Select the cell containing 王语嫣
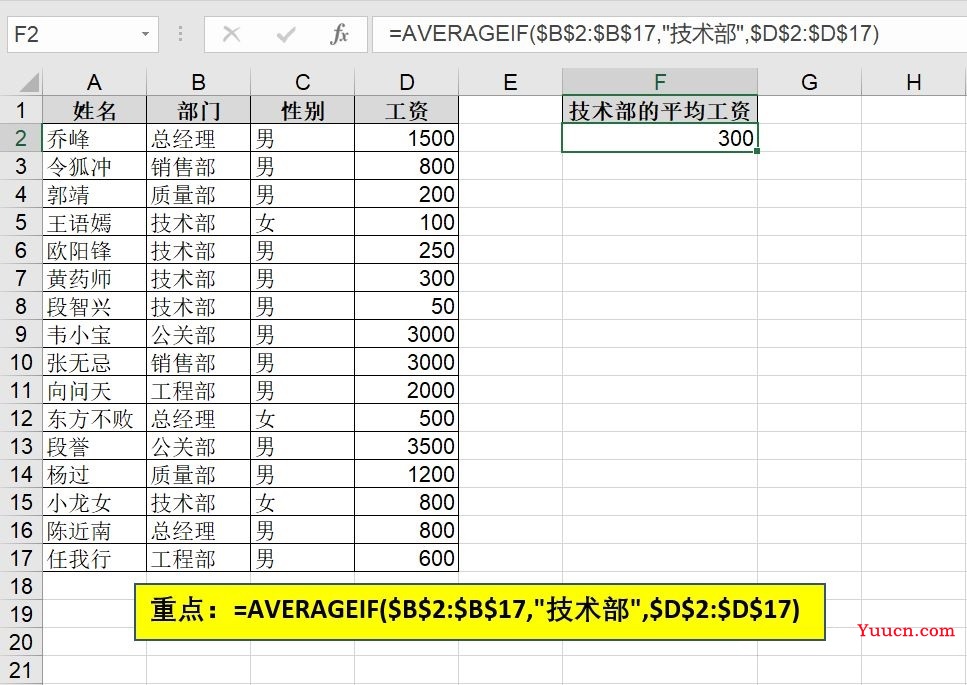The width and height of the screenshot is (967, 685). coord(94,222)
